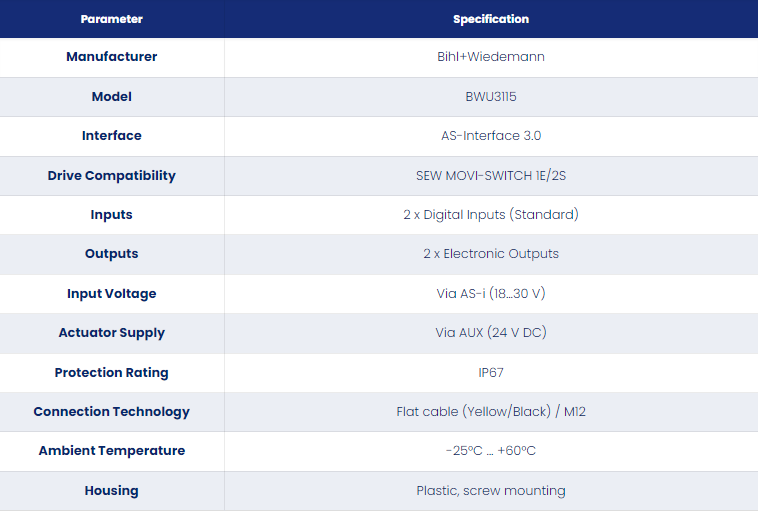Click the 2 x Electronic Outputs value
The image size is (758, 511).
(491, 254)
